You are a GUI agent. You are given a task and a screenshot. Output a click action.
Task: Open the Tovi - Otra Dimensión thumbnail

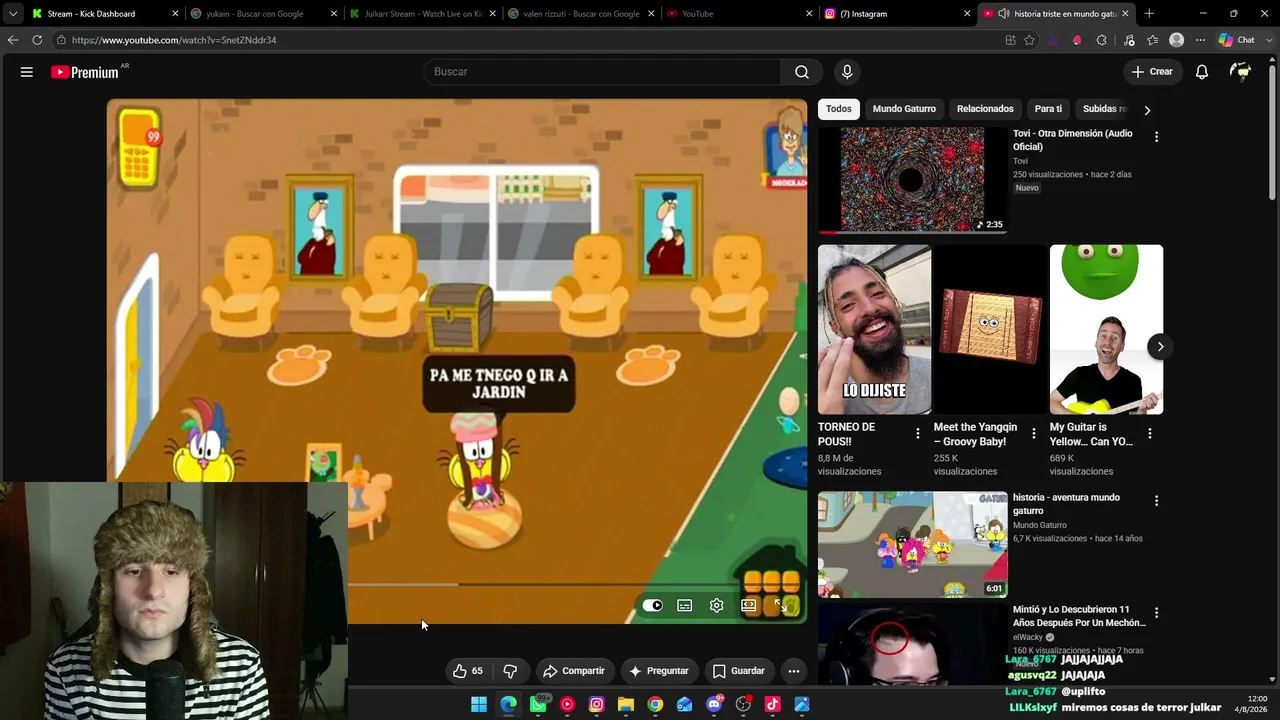(912, 180)
